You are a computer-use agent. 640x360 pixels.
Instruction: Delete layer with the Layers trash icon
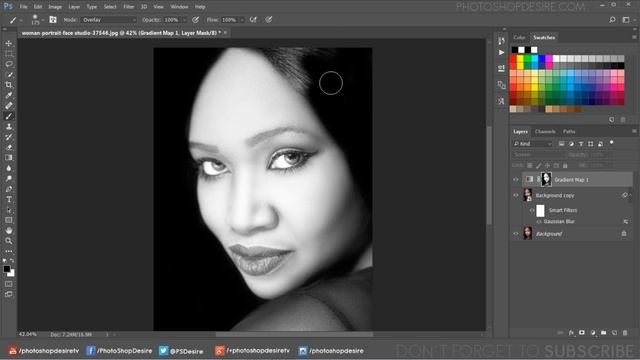pos(625,333)
